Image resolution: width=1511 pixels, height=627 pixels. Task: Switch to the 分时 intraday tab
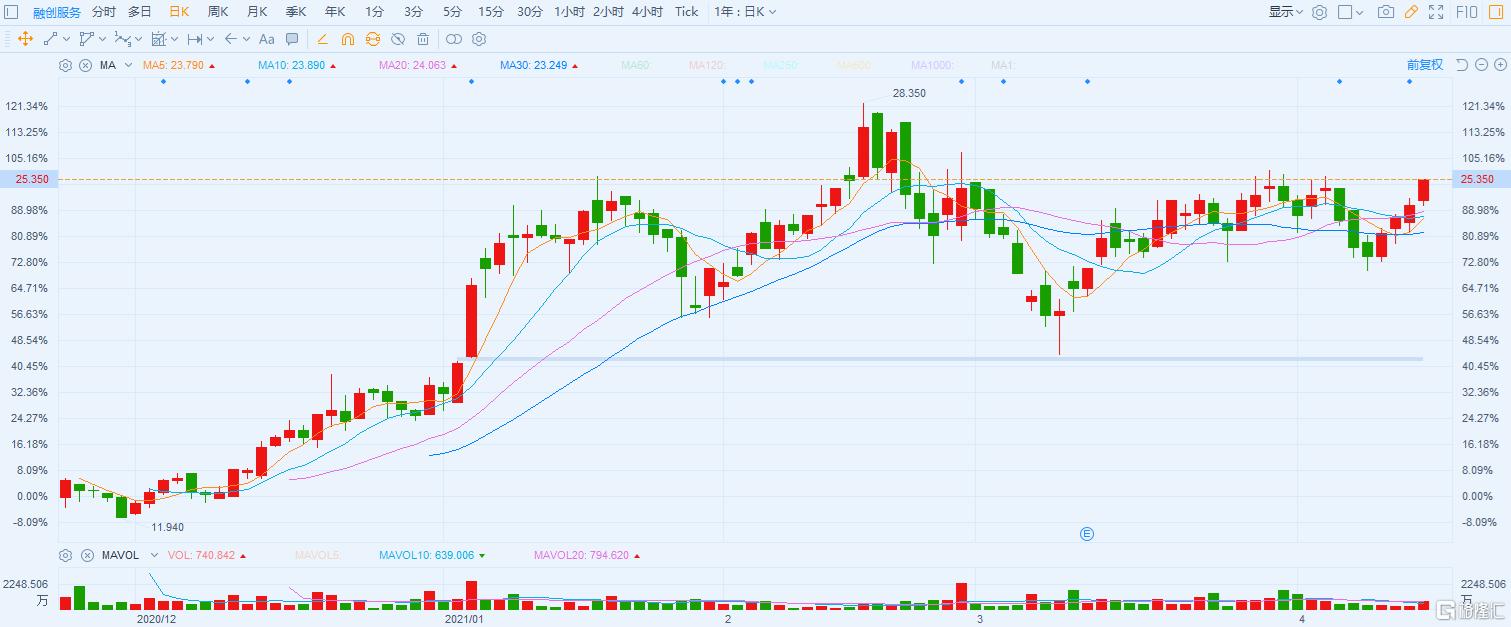pos(103,12)
